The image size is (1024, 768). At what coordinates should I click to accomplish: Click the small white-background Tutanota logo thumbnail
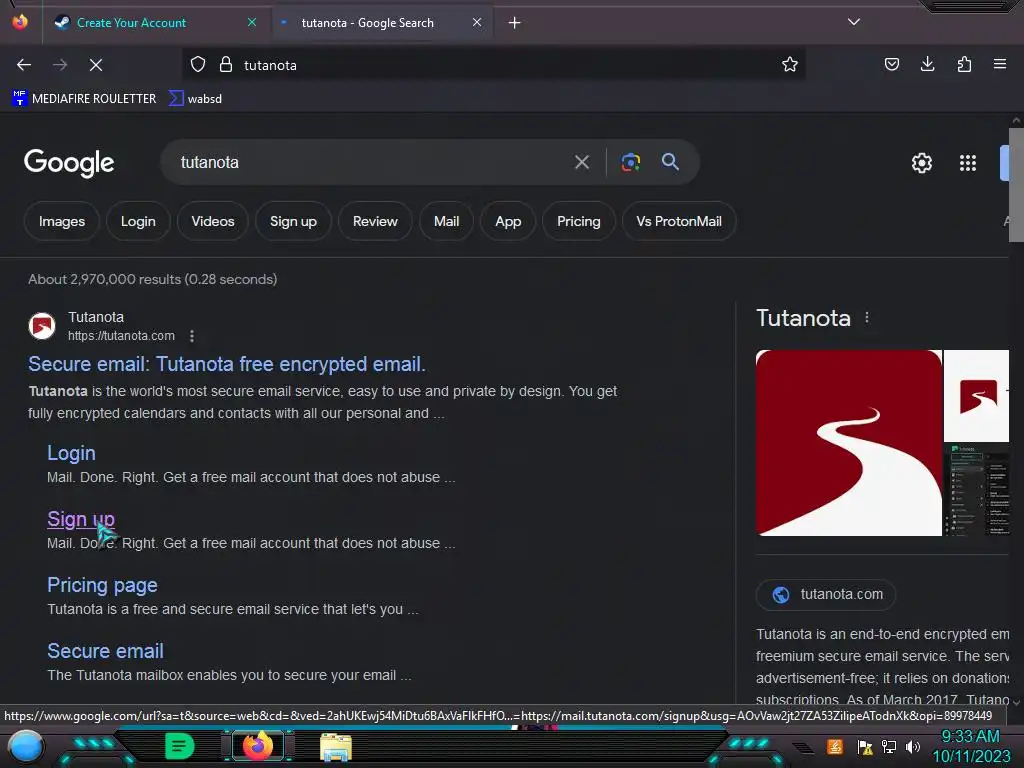(977, 396)
